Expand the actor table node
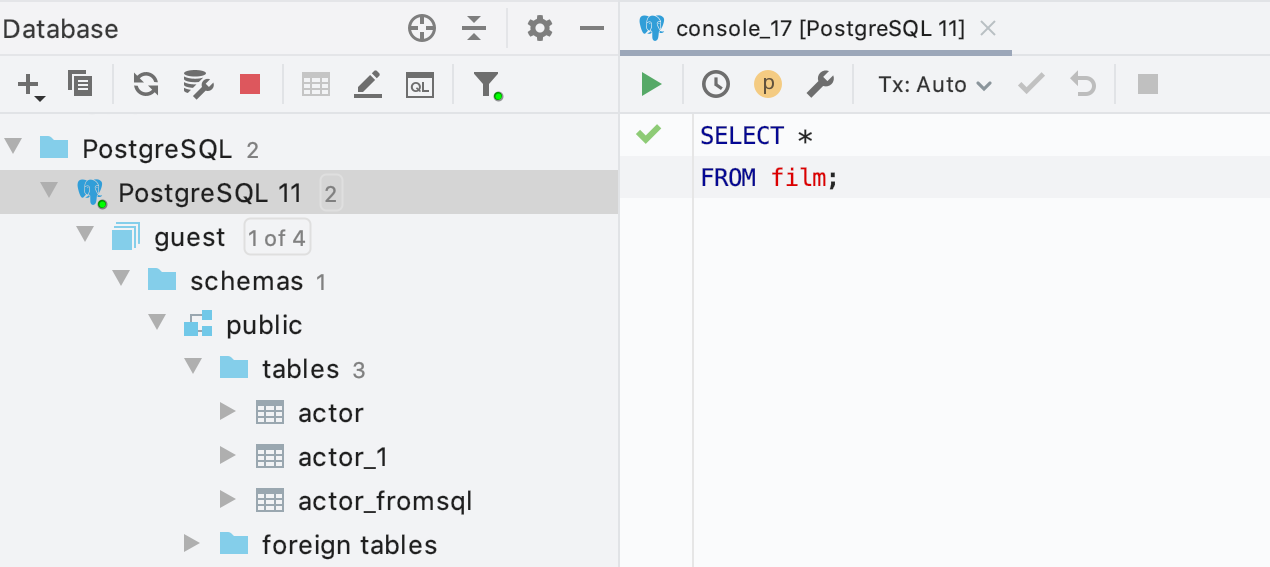The image size is (1270, 567). point(227,412)
